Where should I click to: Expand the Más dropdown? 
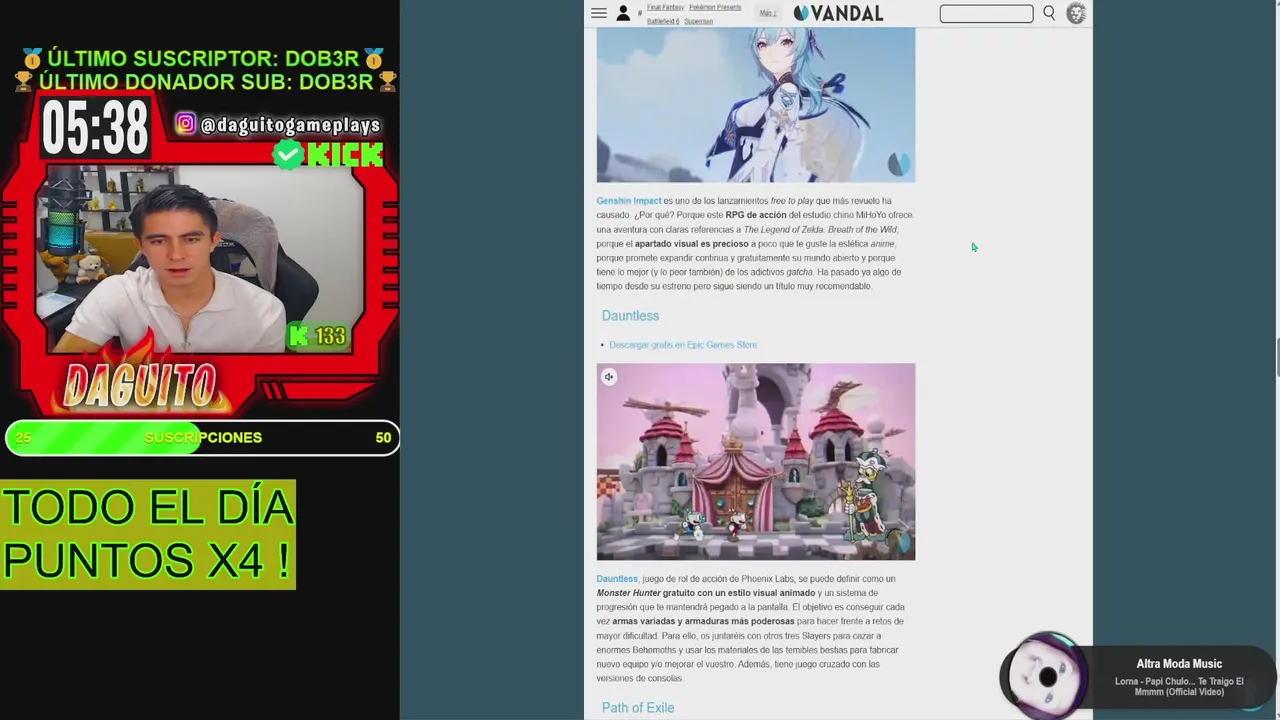(x=767, y=13)
